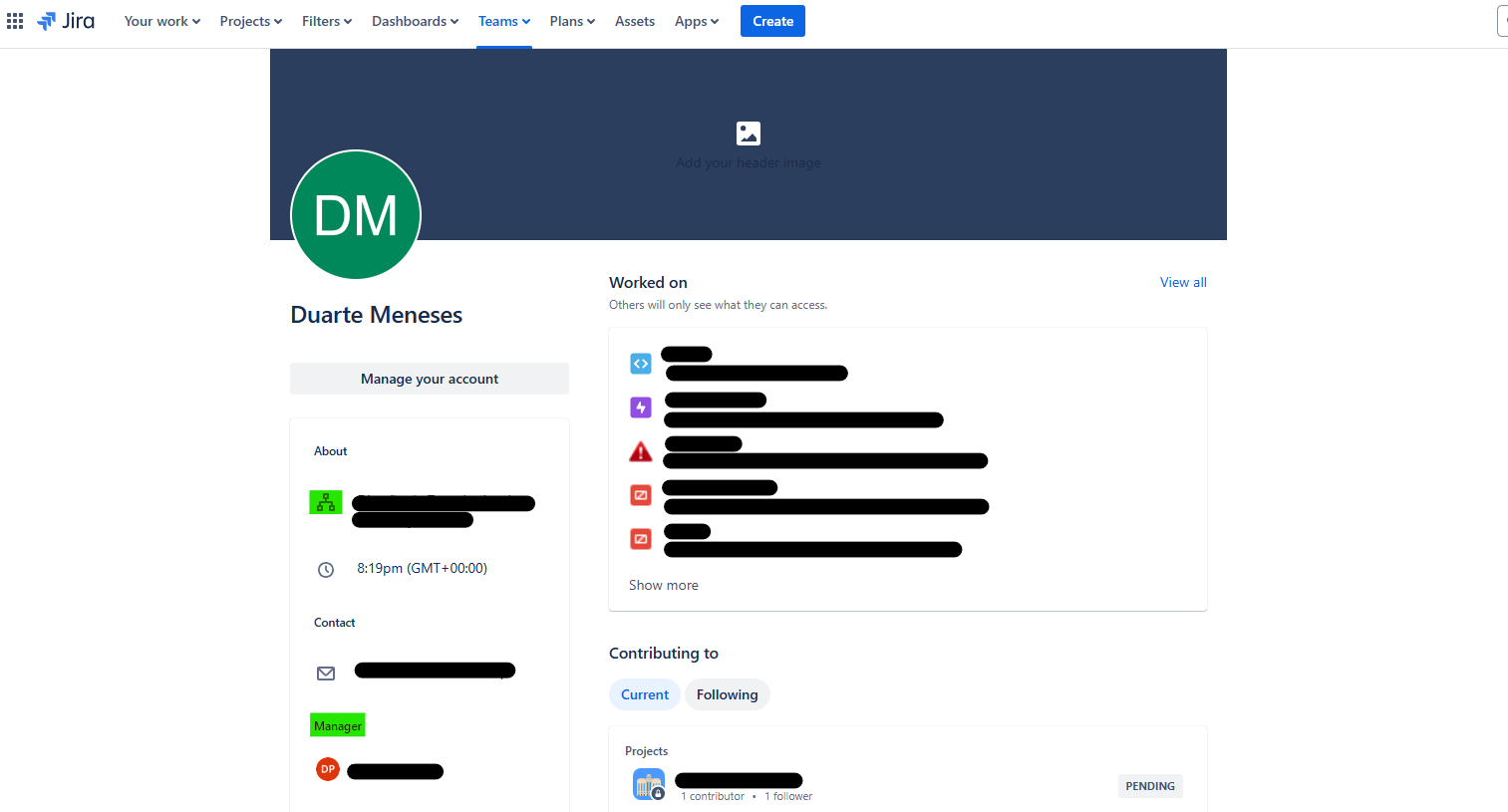Click the '1 follower' text
This screenshot has width=1508, height=812.
[x=788, y=796]
